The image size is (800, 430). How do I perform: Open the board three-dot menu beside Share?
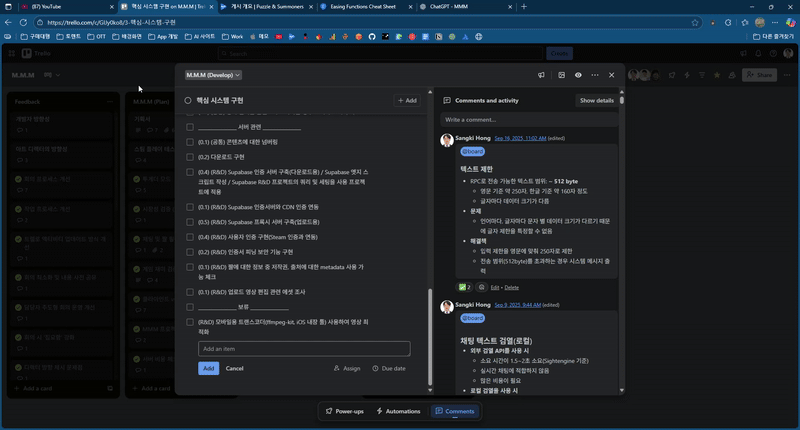pos(787,75)
